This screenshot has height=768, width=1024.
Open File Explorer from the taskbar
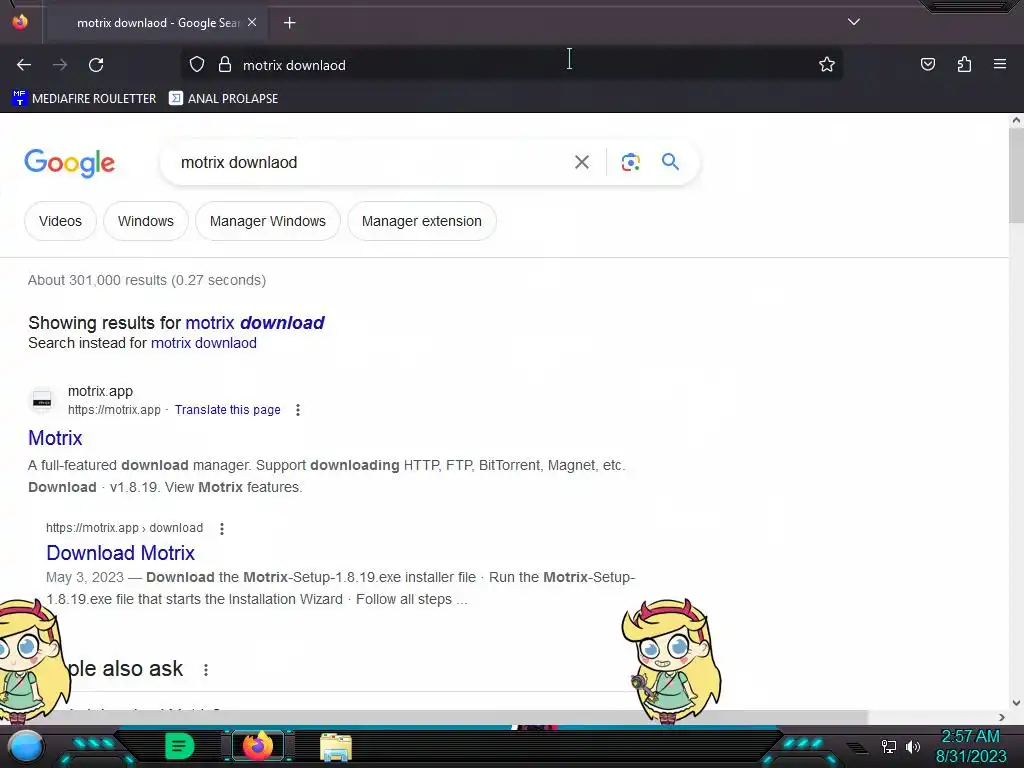(x=336, y=747)
